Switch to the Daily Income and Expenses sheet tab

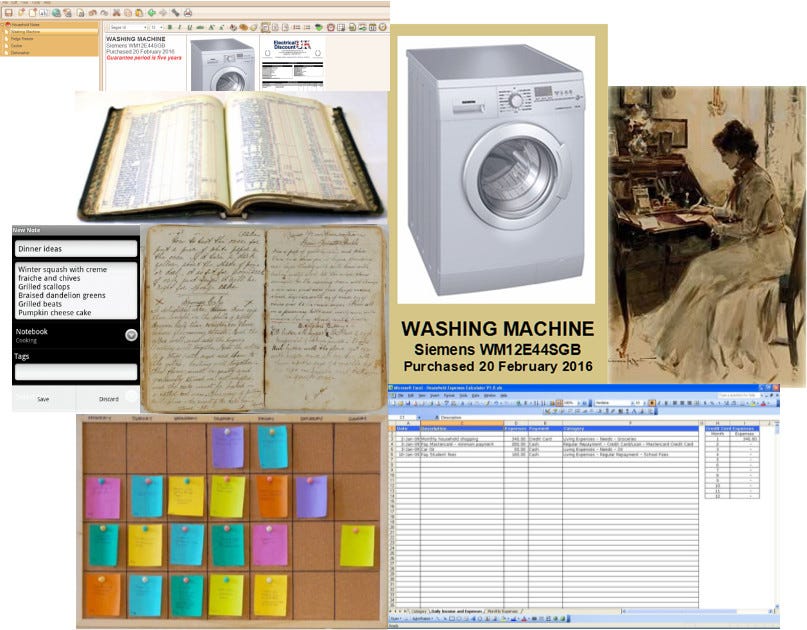(x=458, y=611)
